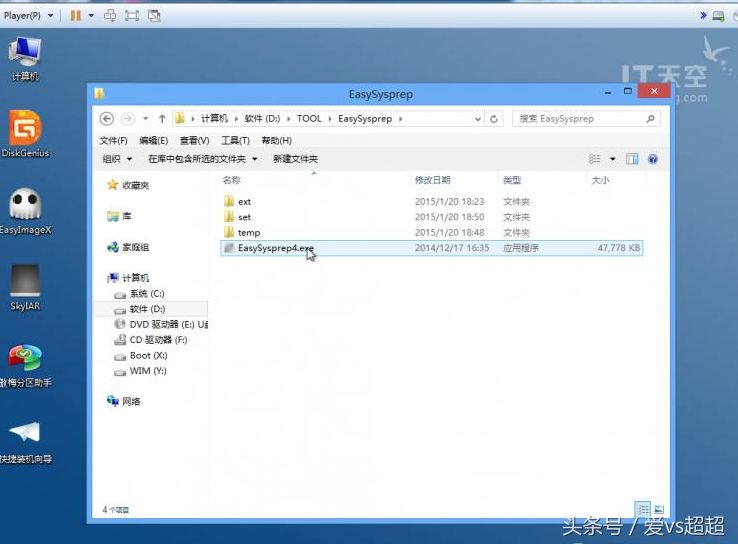Select the ext folder
The image size is (738, 544).
432,201
